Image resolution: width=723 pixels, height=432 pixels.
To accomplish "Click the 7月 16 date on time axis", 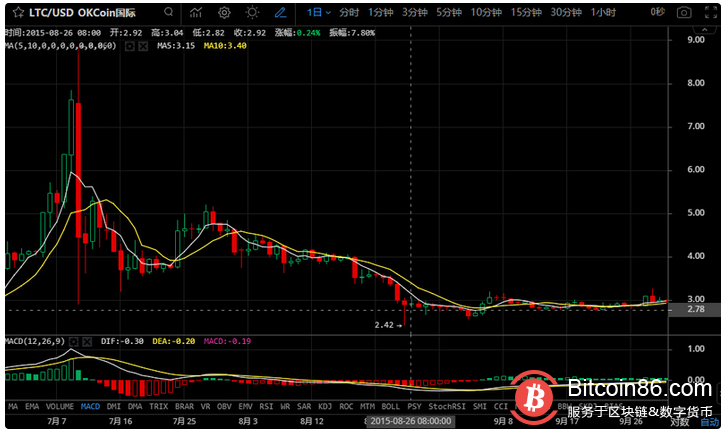I will click(120, 421).
